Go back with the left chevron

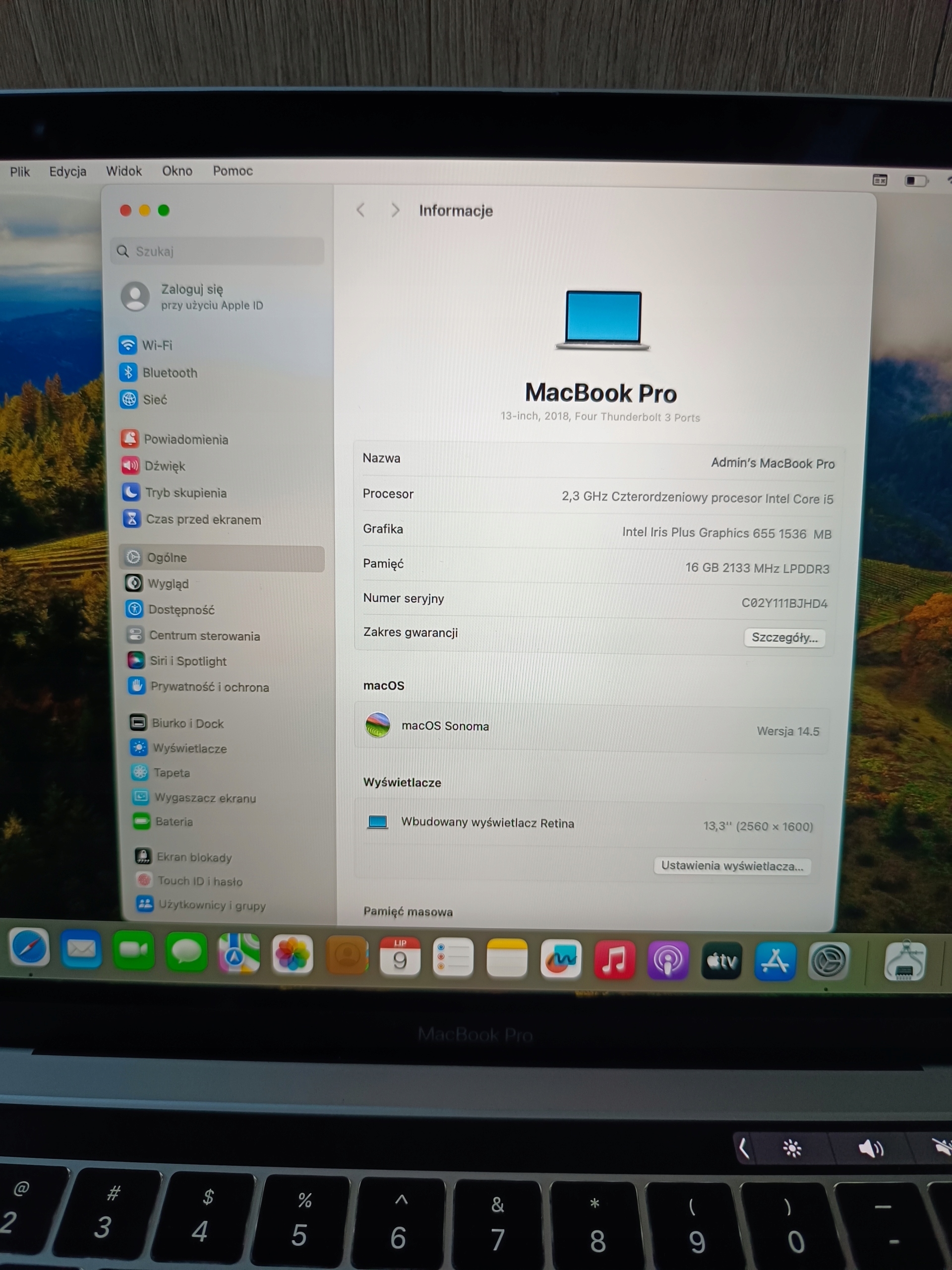(x=361, y=210)
